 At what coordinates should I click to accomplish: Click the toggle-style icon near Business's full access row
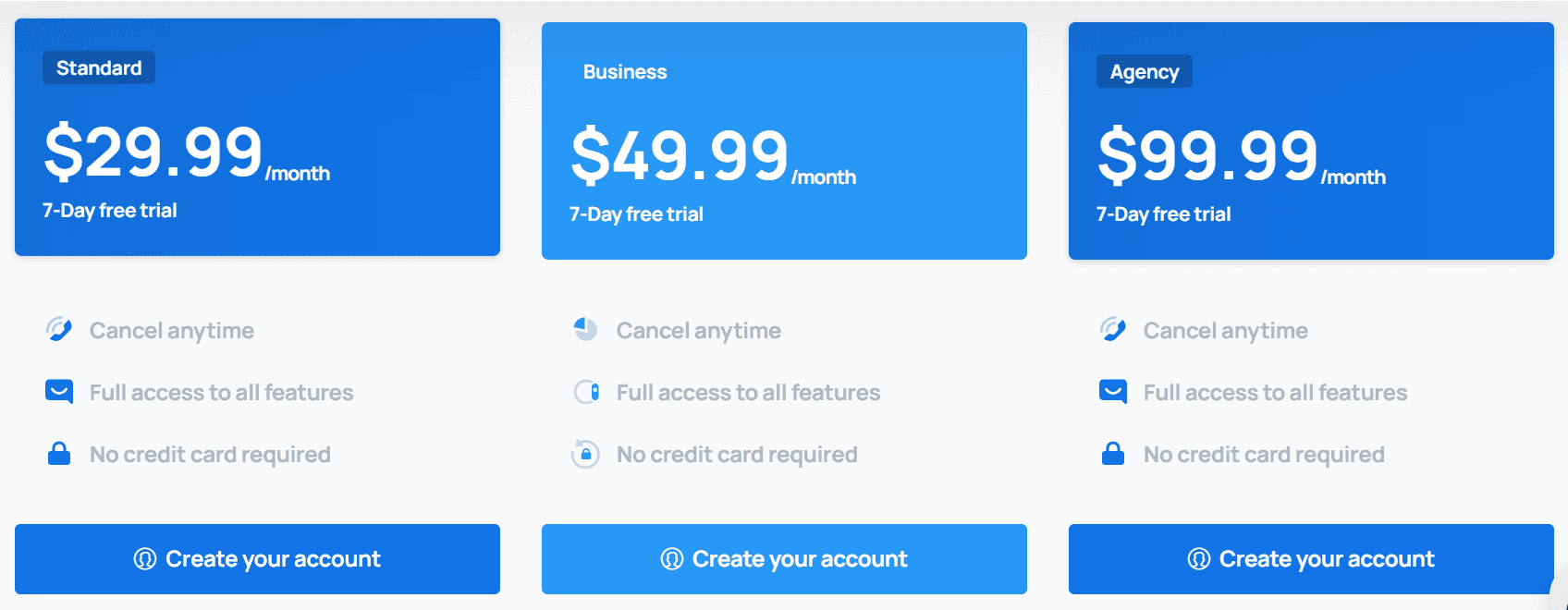586,391
